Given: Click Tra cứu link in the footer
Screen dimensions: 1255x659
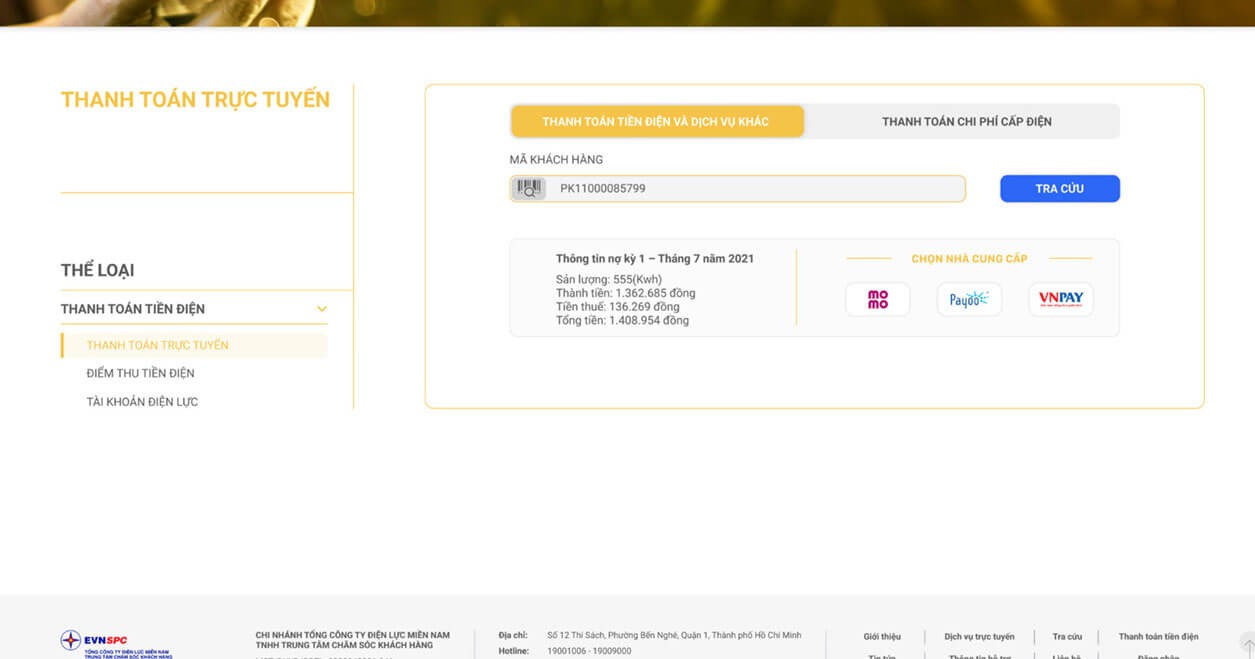Looking at the screenshot, I should tap(1066, 637).
